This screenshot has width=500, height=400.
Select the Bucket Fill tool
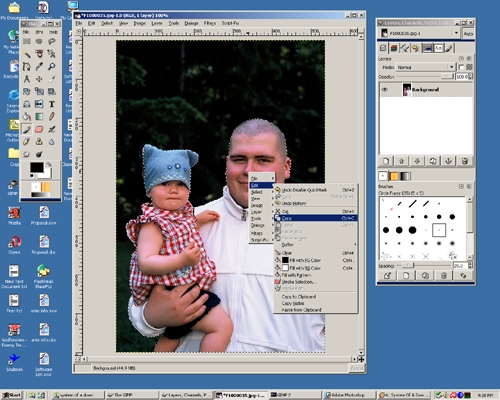point(27,117)
